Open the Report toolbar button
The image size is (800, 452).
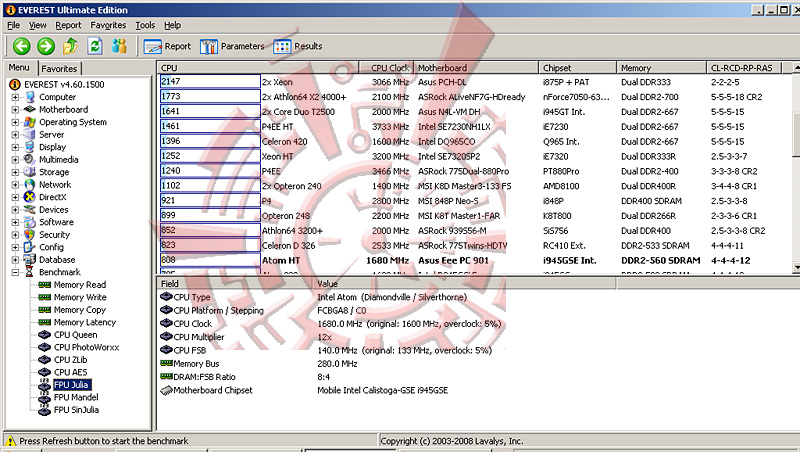pos(167,46)
